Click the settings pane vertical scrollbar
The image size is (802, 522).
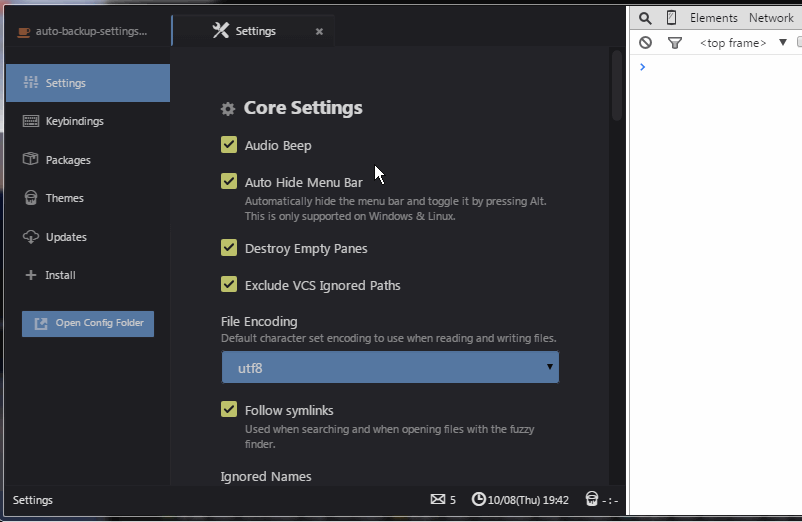click(x=617, y=85)
